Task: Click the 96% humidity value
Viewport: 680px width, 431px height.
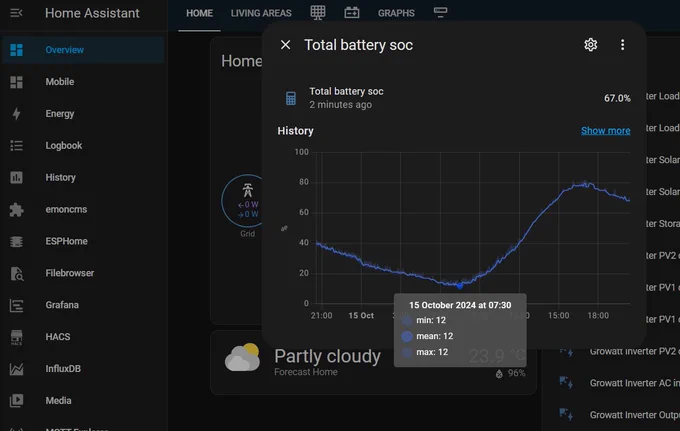Action: pyautogui.click(x=516, y=373)
